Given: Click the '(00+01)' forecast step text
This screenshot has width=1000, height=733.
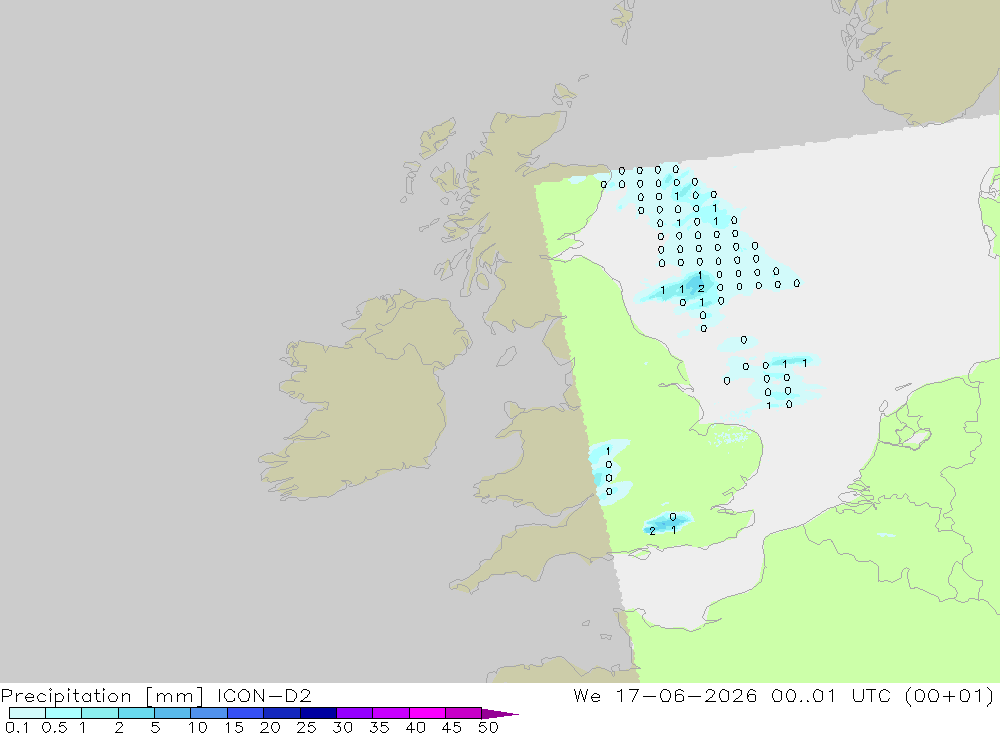Looking at the screenshot, I should pyautogui.click(x=950, y=696).
